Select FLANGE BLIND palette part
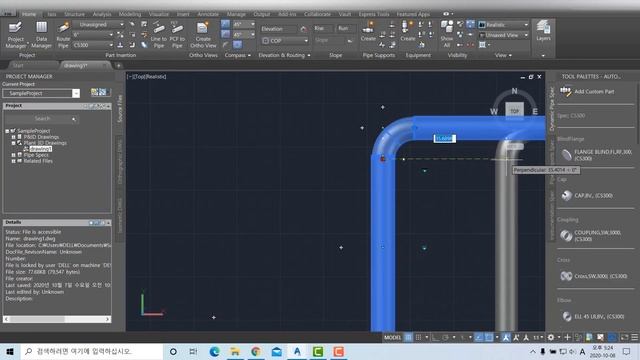Screen dimensions: 640x360 (596, 155)
